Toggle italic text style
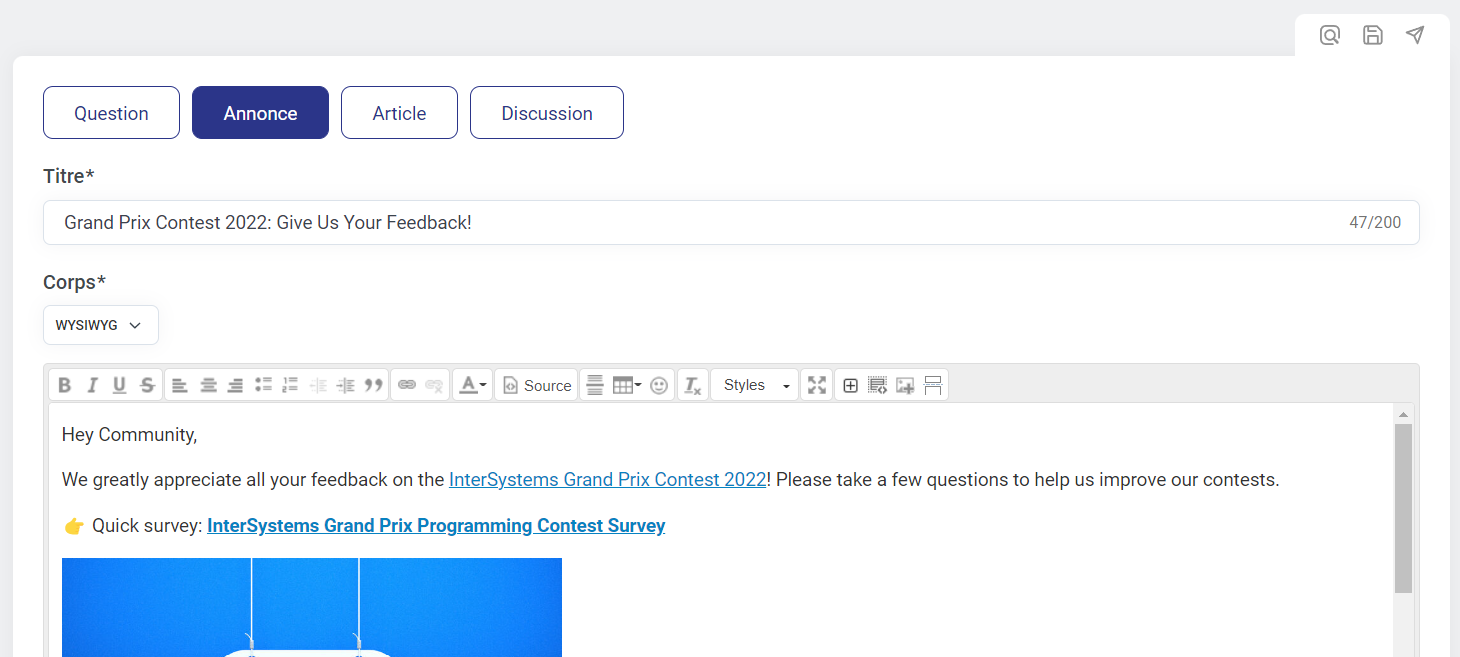Image resolution: width=1460 pixels, height=657 pixels. [x=92, y=385]
